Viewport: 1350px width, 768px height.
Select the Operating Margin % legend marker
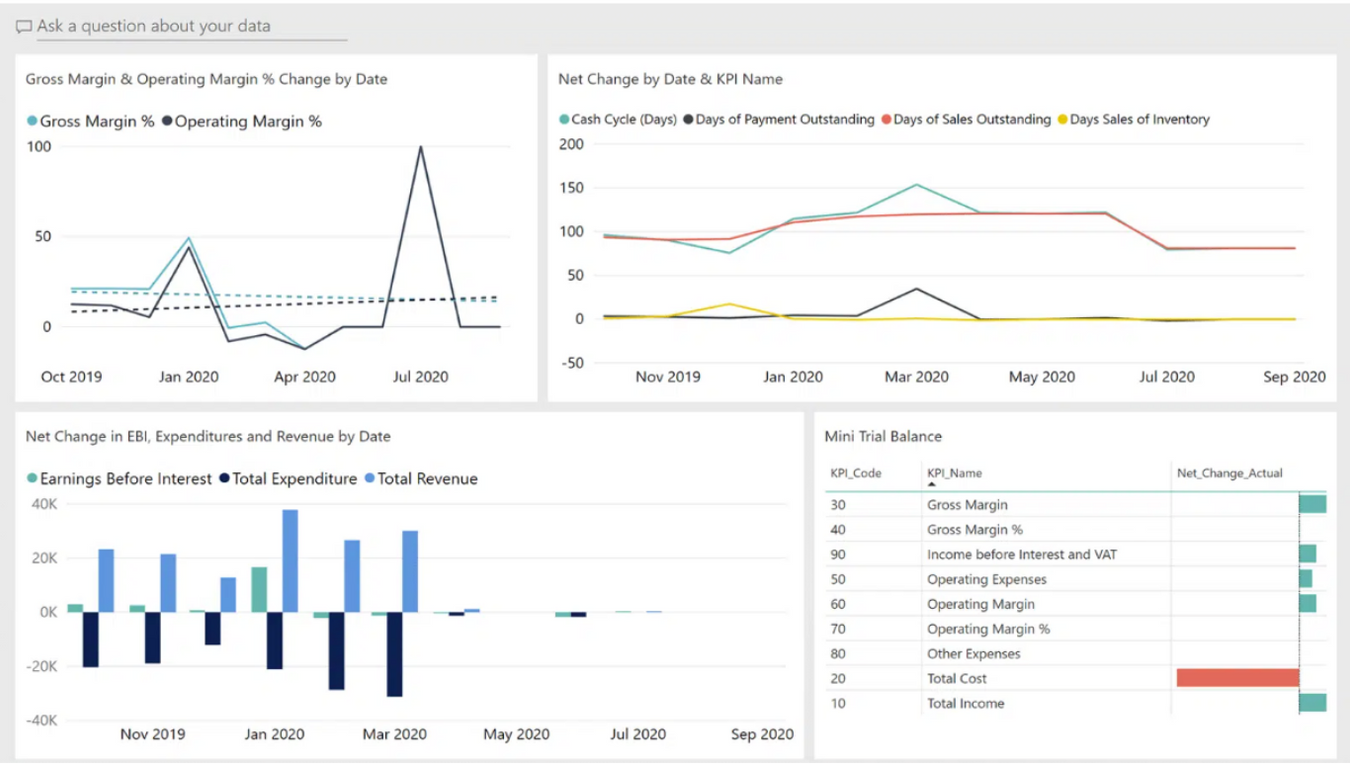point(167,122)
